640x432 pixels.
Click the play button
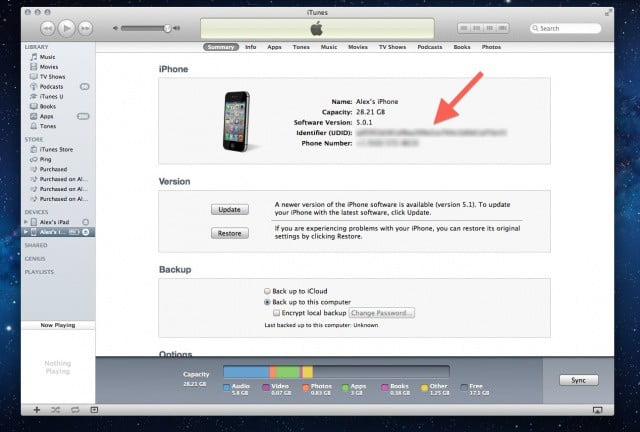[x=67, y=28]
